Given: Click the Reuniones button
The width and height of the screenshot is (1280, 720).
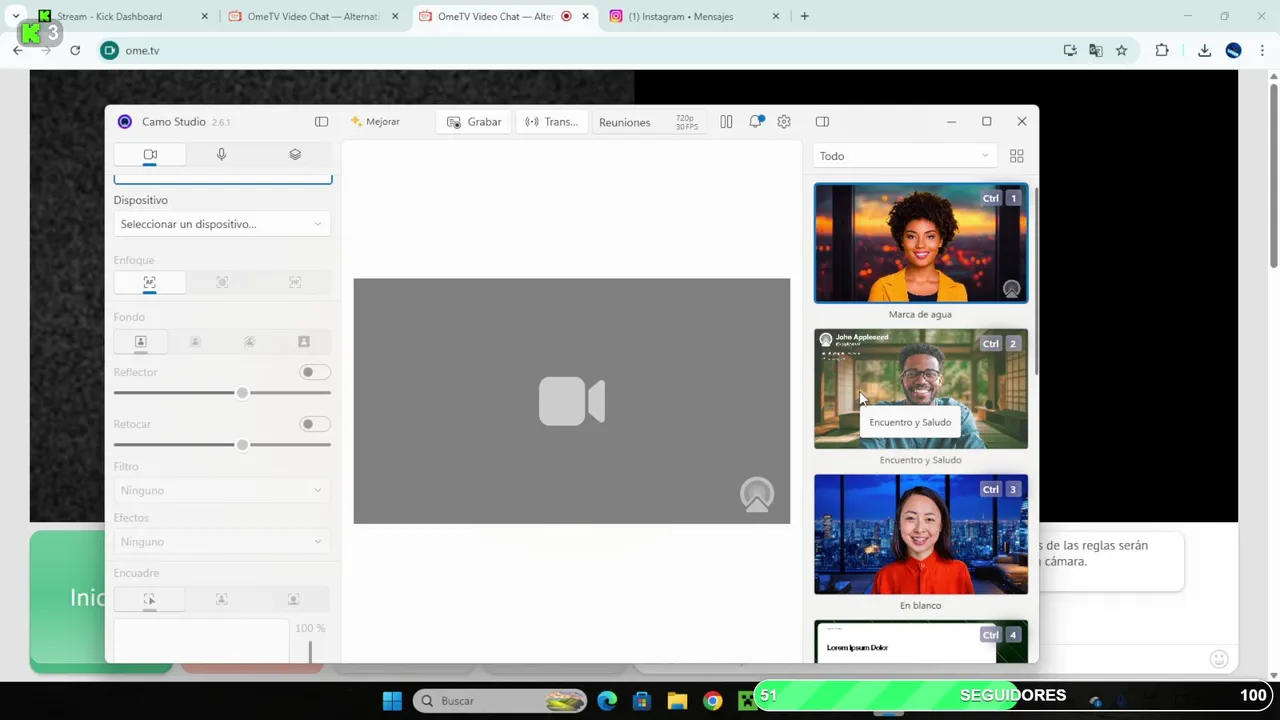Looking at the screenshot, I should pyautogui.click(x=624, y=122).
